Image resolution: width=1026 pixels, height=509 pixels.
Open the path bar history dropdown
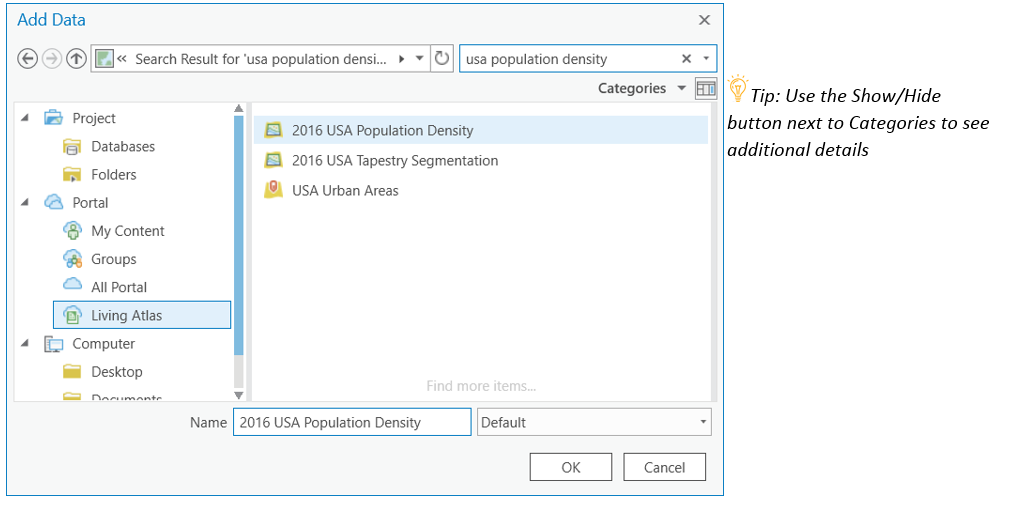tap(420, 59)
